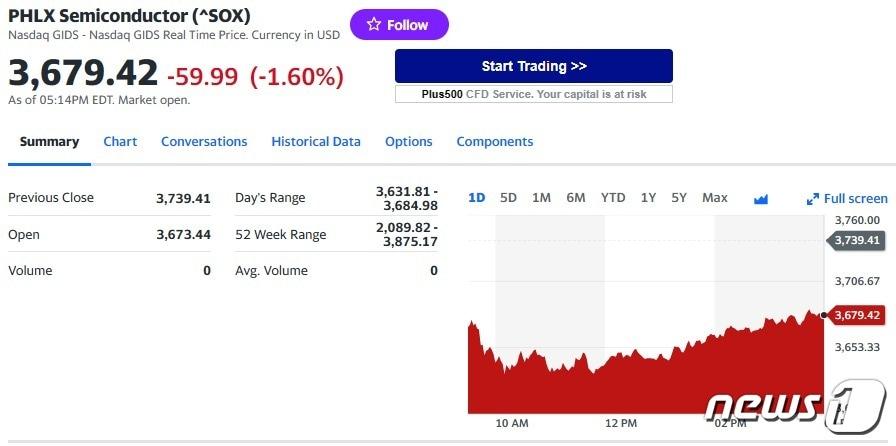The image size is (896, 446).
Task: Switch chart range to 5D
Action: 508,198
